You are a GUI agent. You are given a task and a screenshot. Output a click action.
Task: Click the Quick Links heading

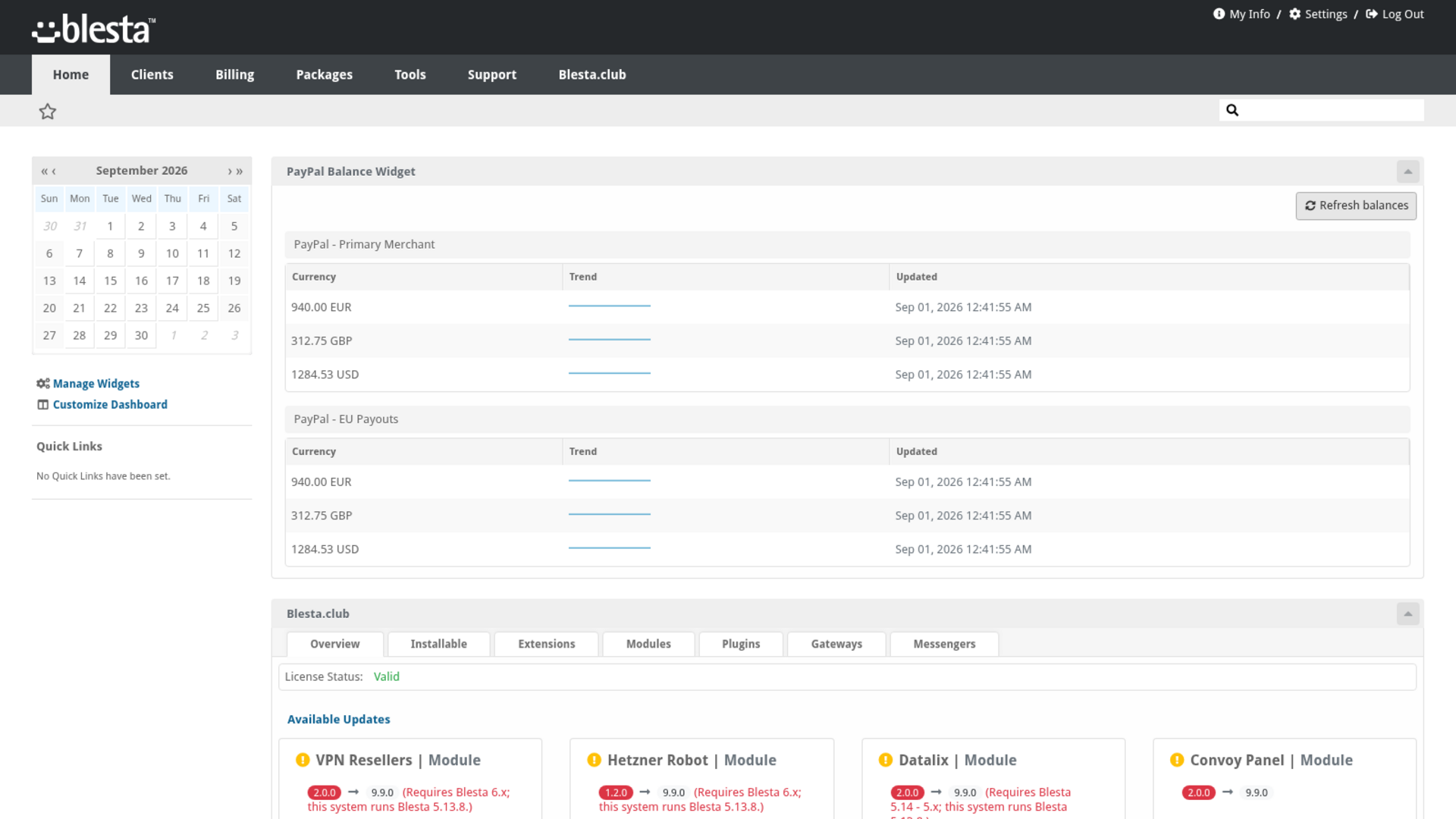[x=69, y=447]
